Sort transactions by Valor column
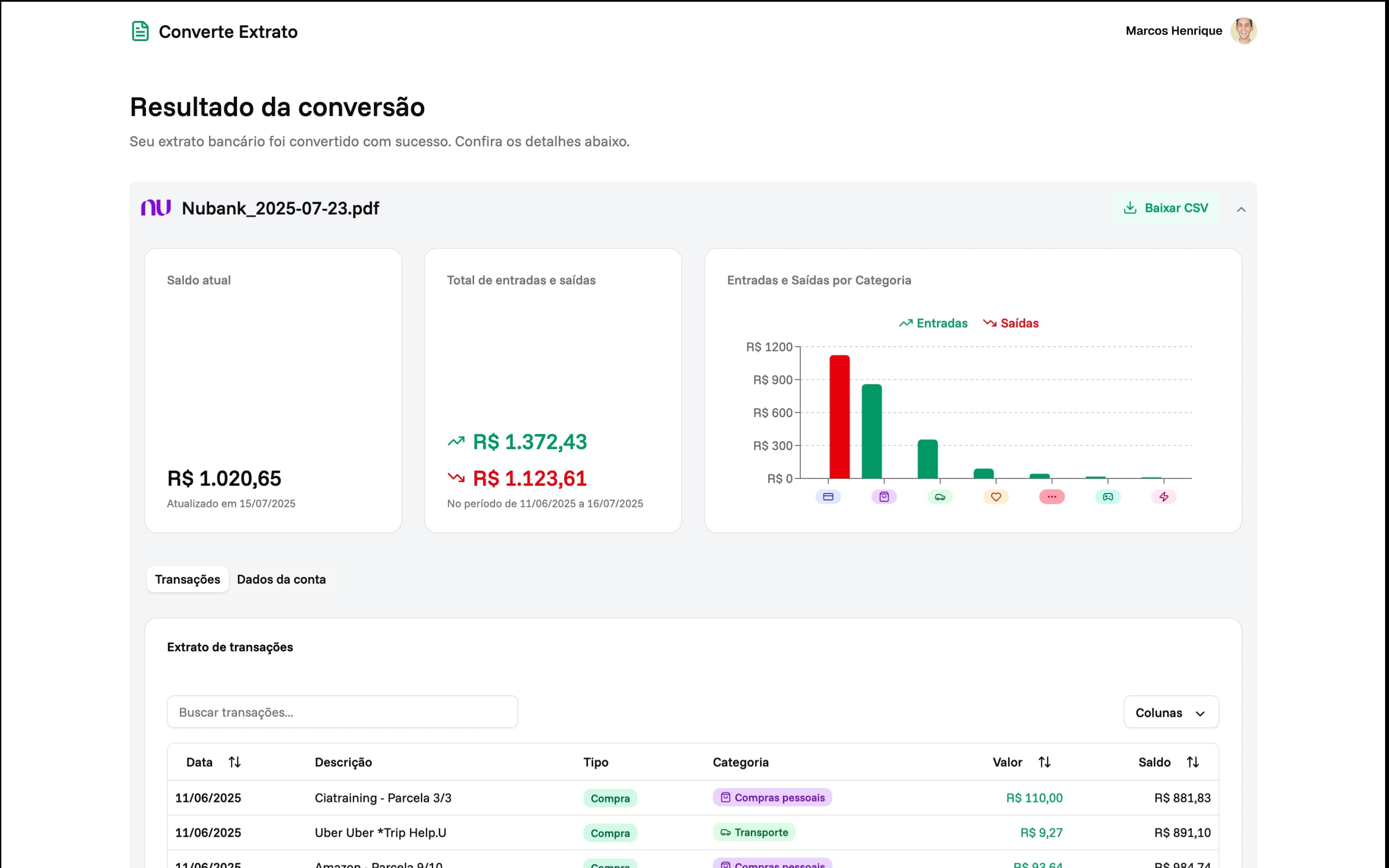1389x868 pixels. [x=1044, y=762]
